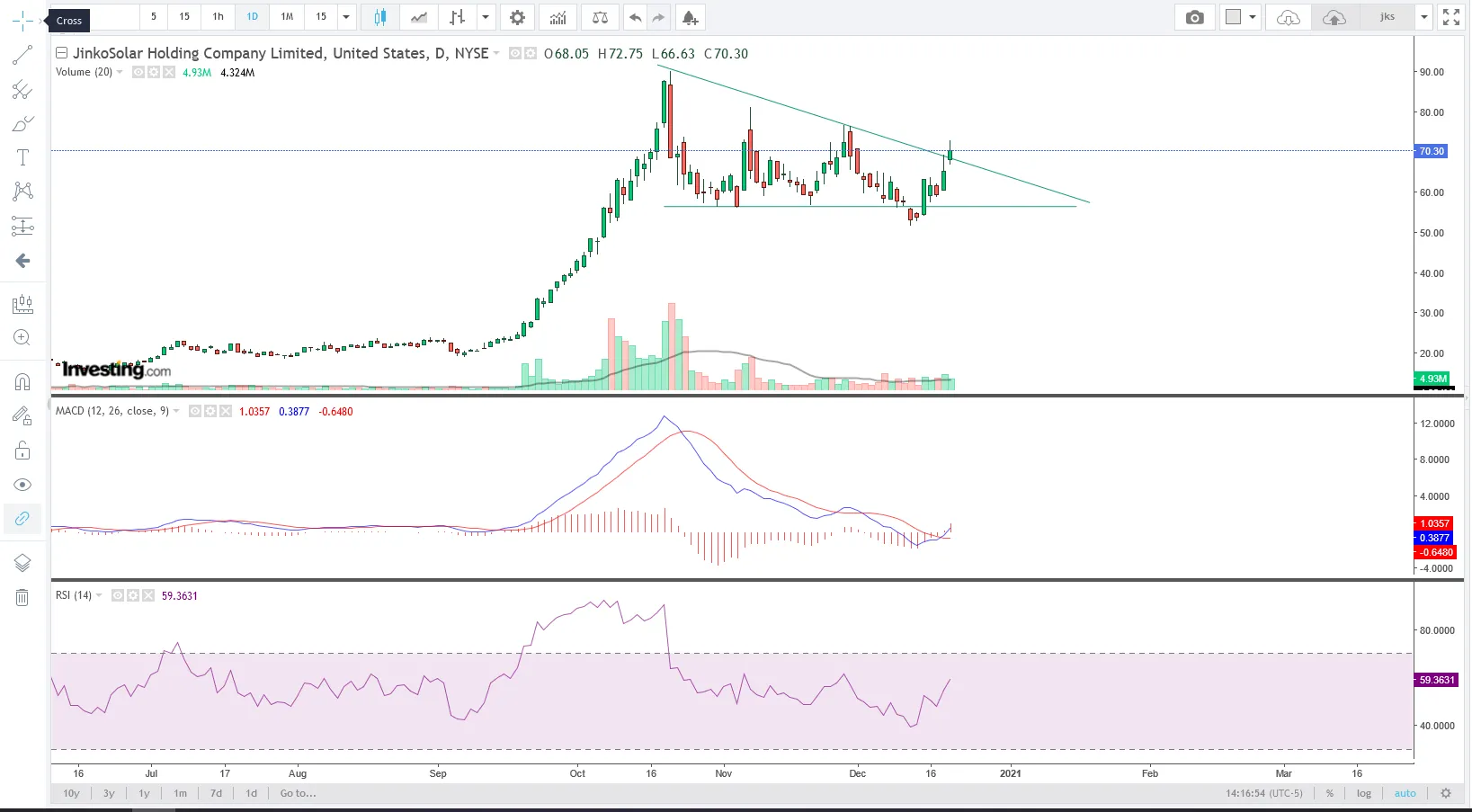Set the chart range to 1m
1472x812 pixels.
pos(180,793)
